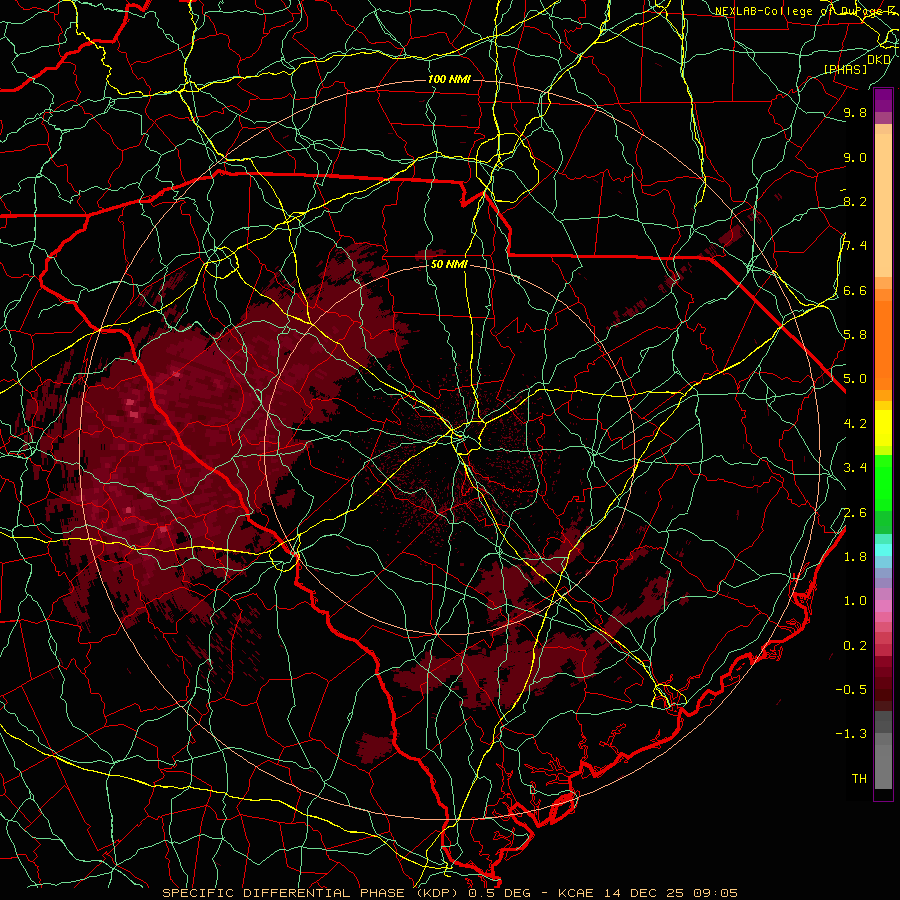Screen dimensions: 900x900
Task: Click the cyan band of color scale
Action: click(883, 550)
